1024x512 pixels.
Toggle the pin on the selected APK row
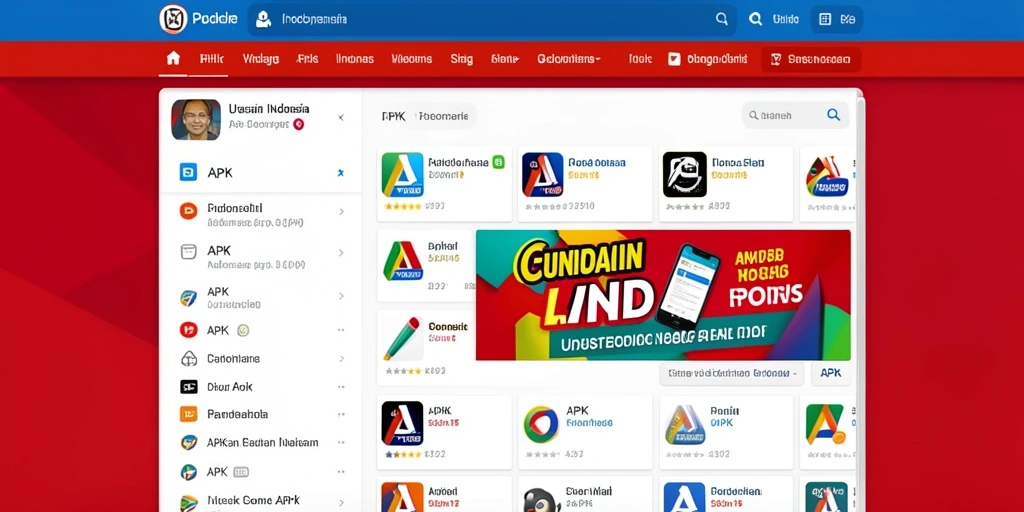[x=340, y=172]
